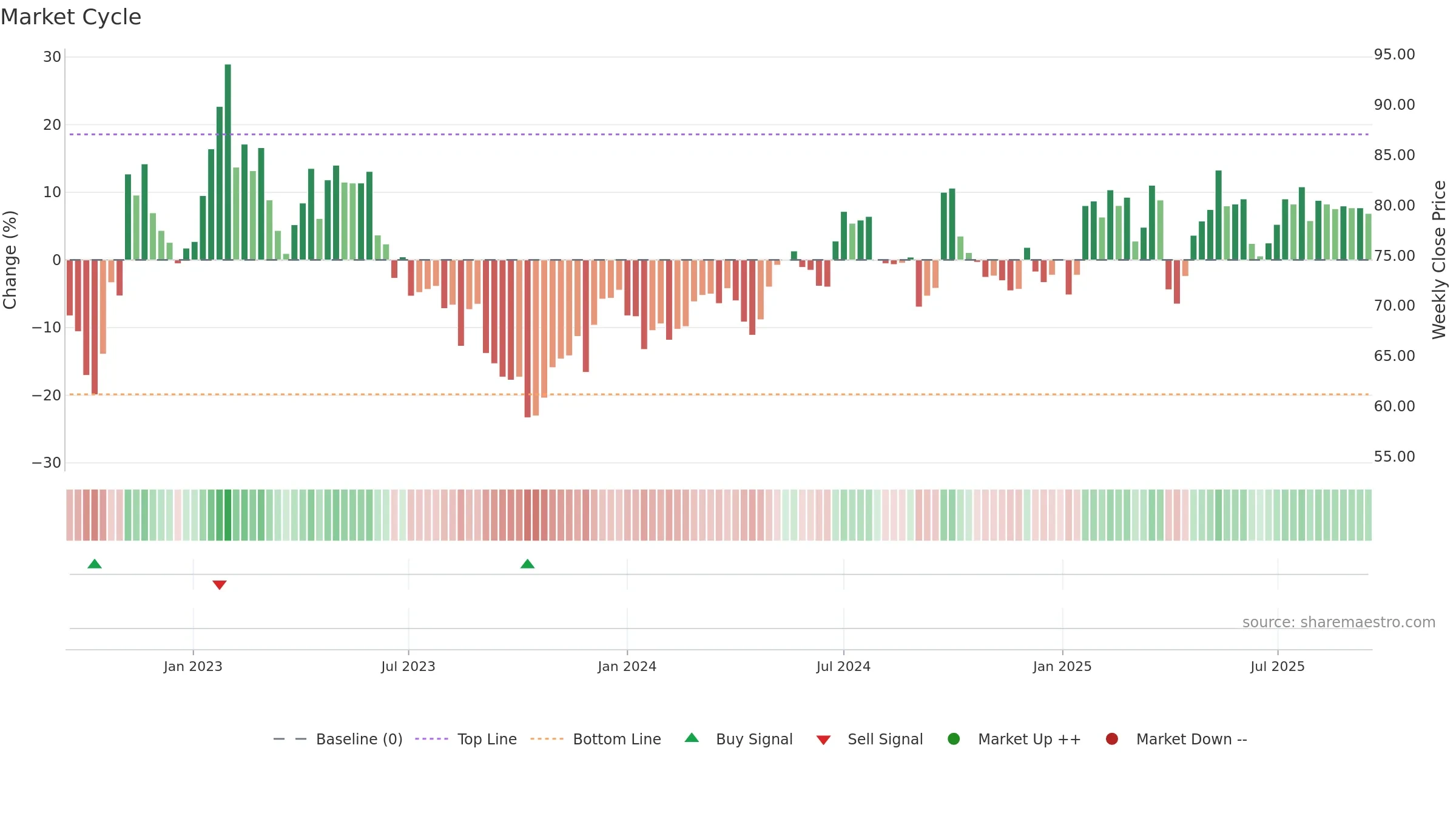Click the Baseline (0) dashed legend marker
The height and width of the screenshot is (819, 1456).
[x=290, y=739]
